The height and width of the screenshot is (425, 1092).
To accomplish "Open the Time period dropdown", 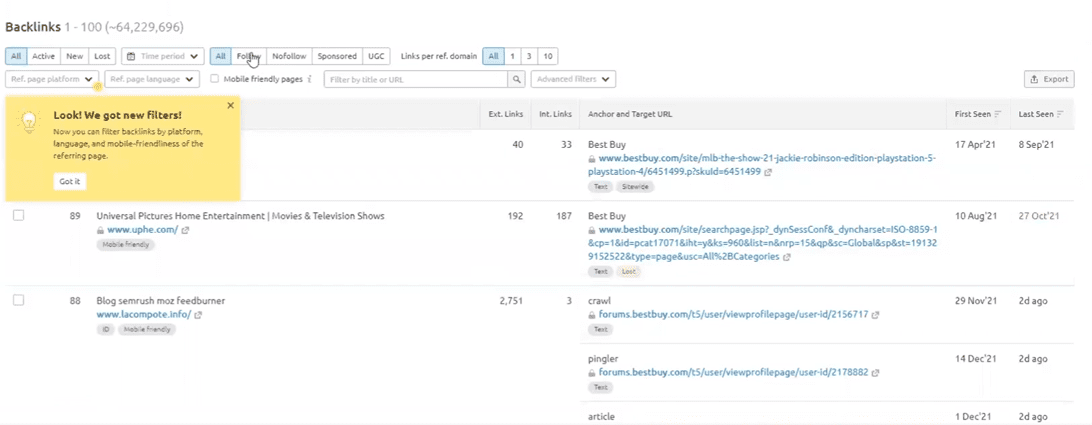I will tap(163, 57).
